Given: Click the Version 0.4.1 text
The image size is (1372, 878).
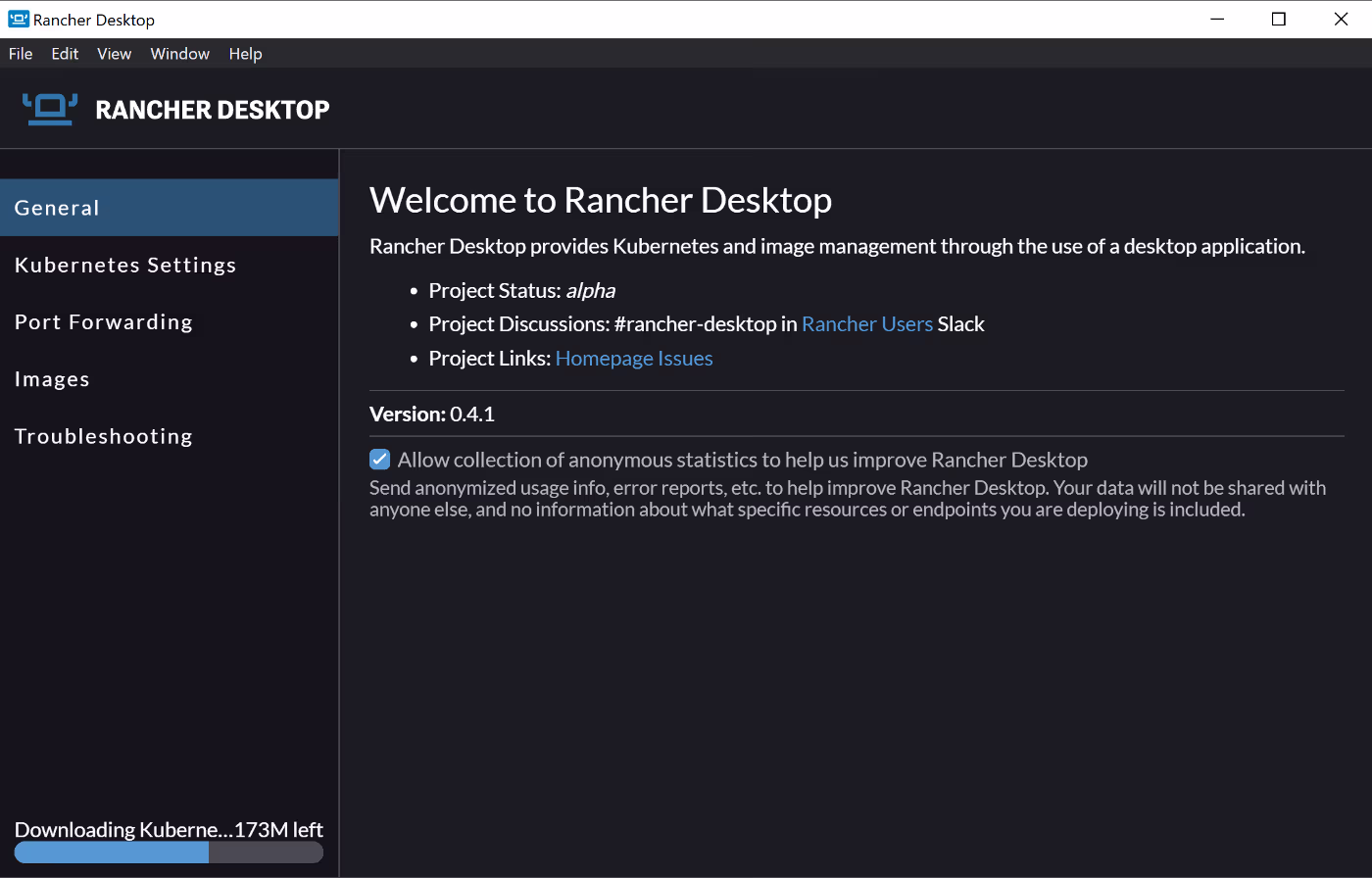Looking at the screenshot, I should (x=431, y=414).
